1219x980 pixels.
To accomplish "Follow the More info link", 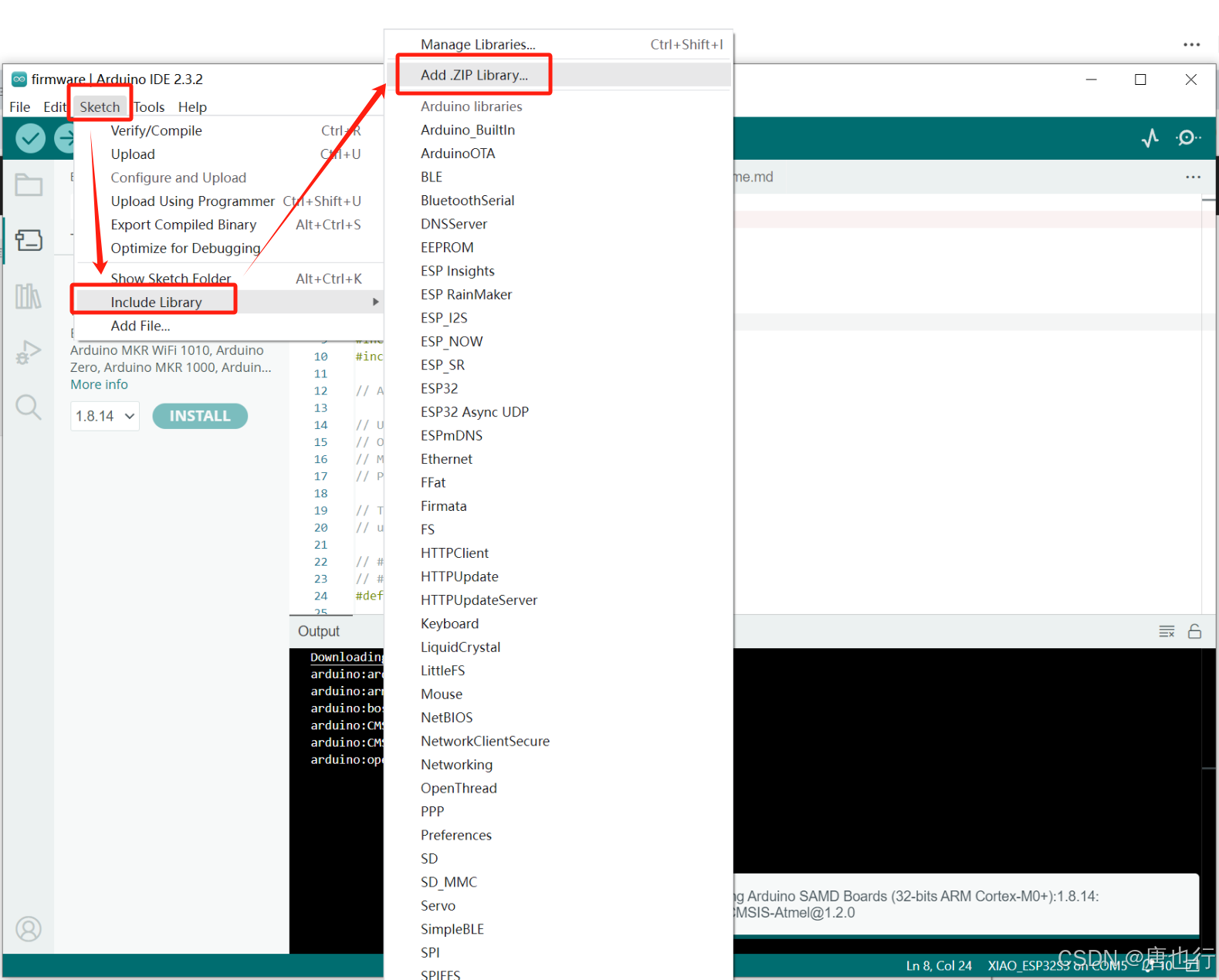I will tap(99, 384).
